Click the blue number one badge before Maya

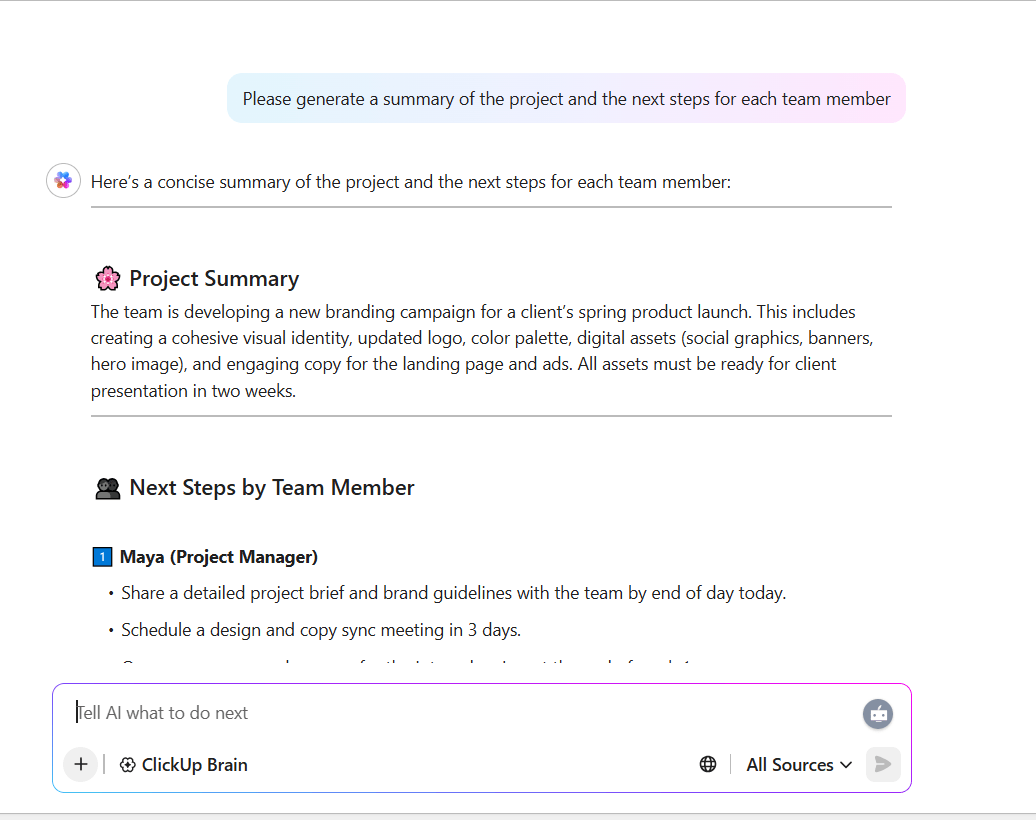pos(101,557)
